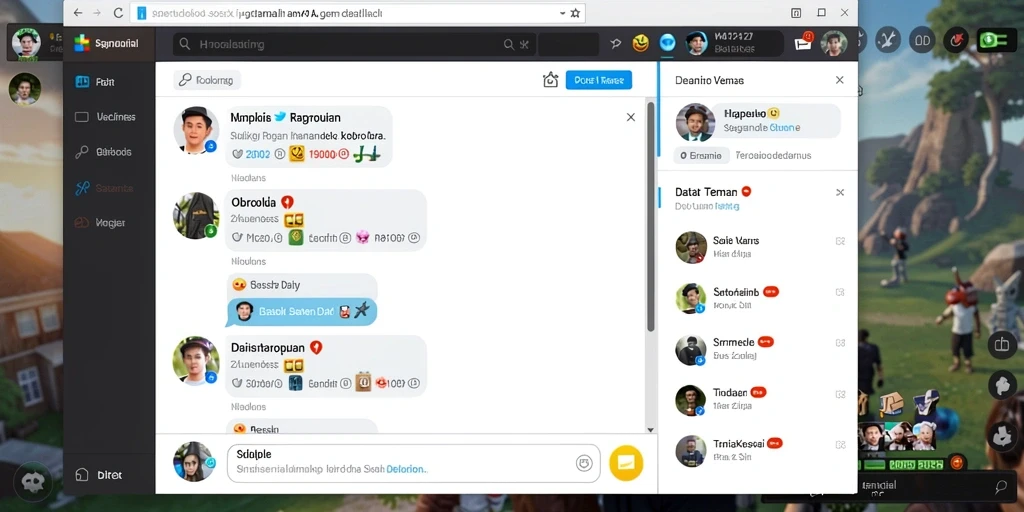Click the yellow smiley emoji icon in header
Image resolution: width=1024 pixels, height=512 pixels.
641,44
